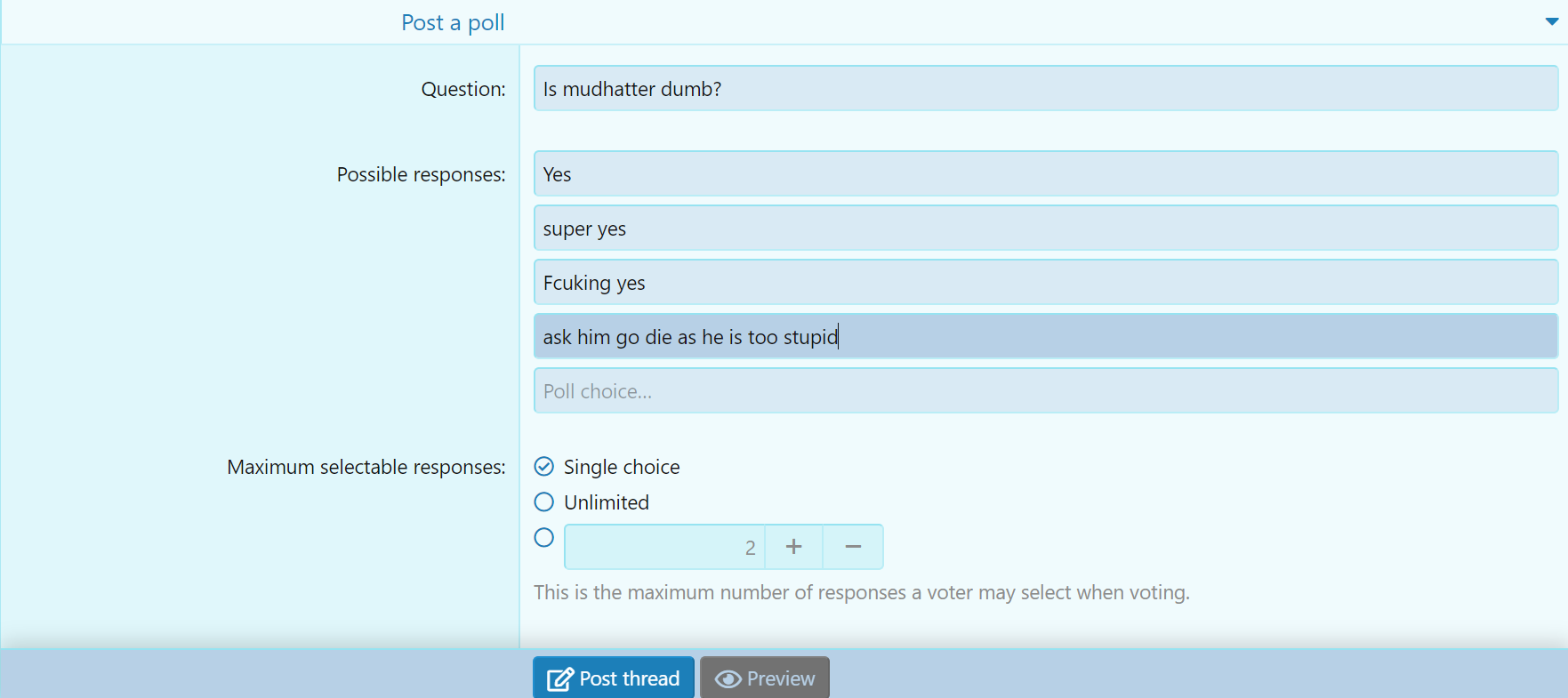This screenshot has height=698, width=1568.
Task: Click the Single choice label text
Action: click(622, 467)
